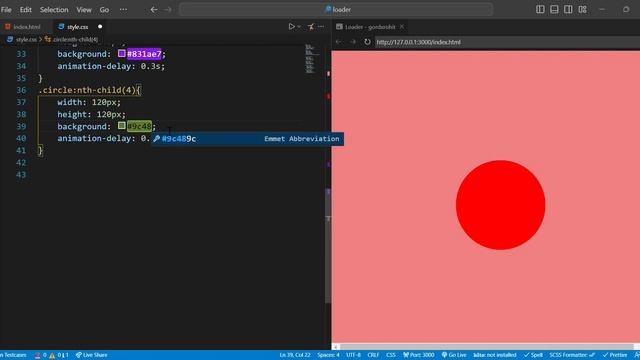Go forward using title bar arrow
640x360 pixels.
click(168, 9)
